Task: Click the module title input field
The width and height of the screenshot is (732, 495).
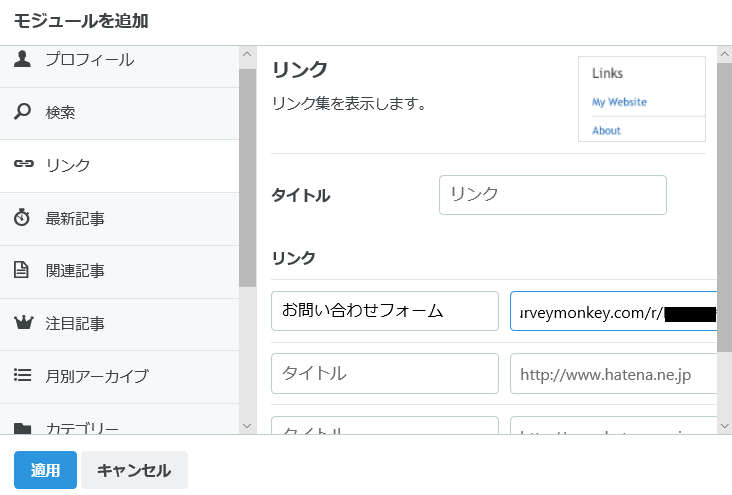Action: click(x=553, y=195)
